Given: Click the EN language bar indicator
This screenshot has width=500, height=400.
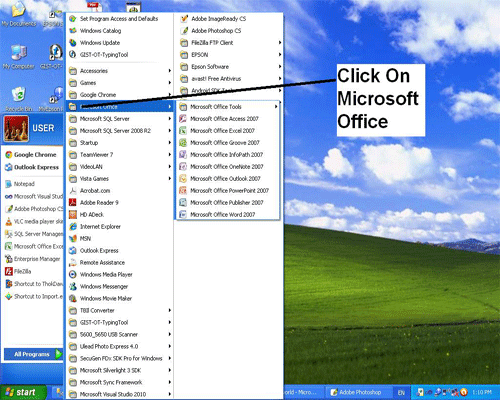Looking at the screenshot, I should tap(401, 393).
